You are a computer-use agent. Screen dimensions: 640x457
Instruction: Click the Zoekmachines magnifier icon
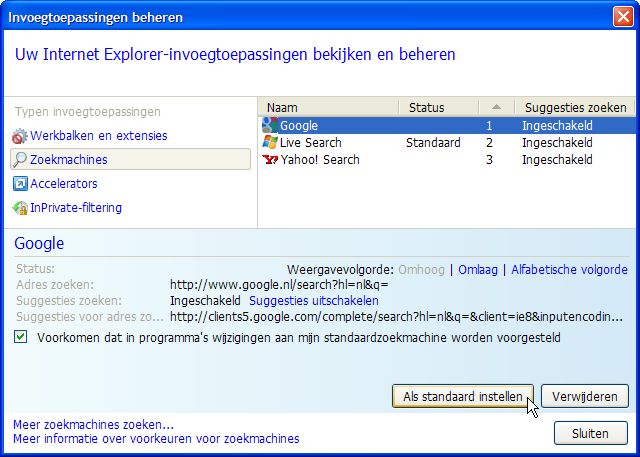(20, 160)
